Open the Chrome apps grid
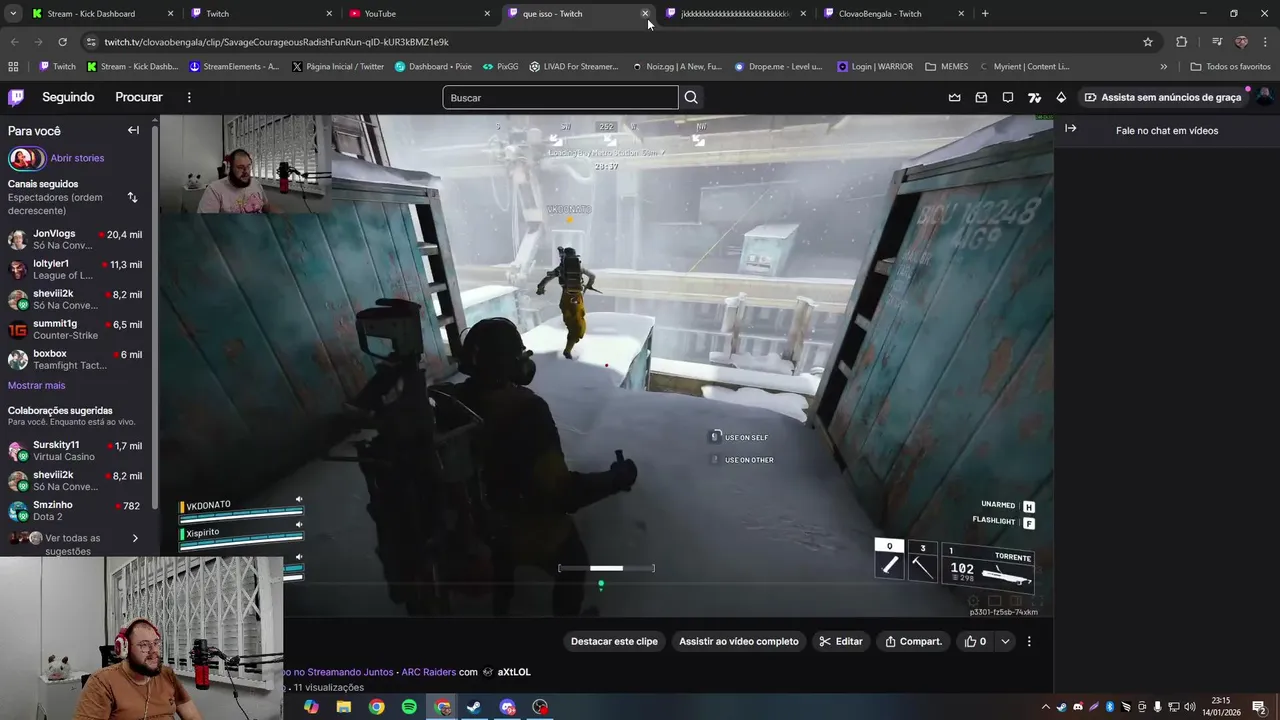 (13, 67)
